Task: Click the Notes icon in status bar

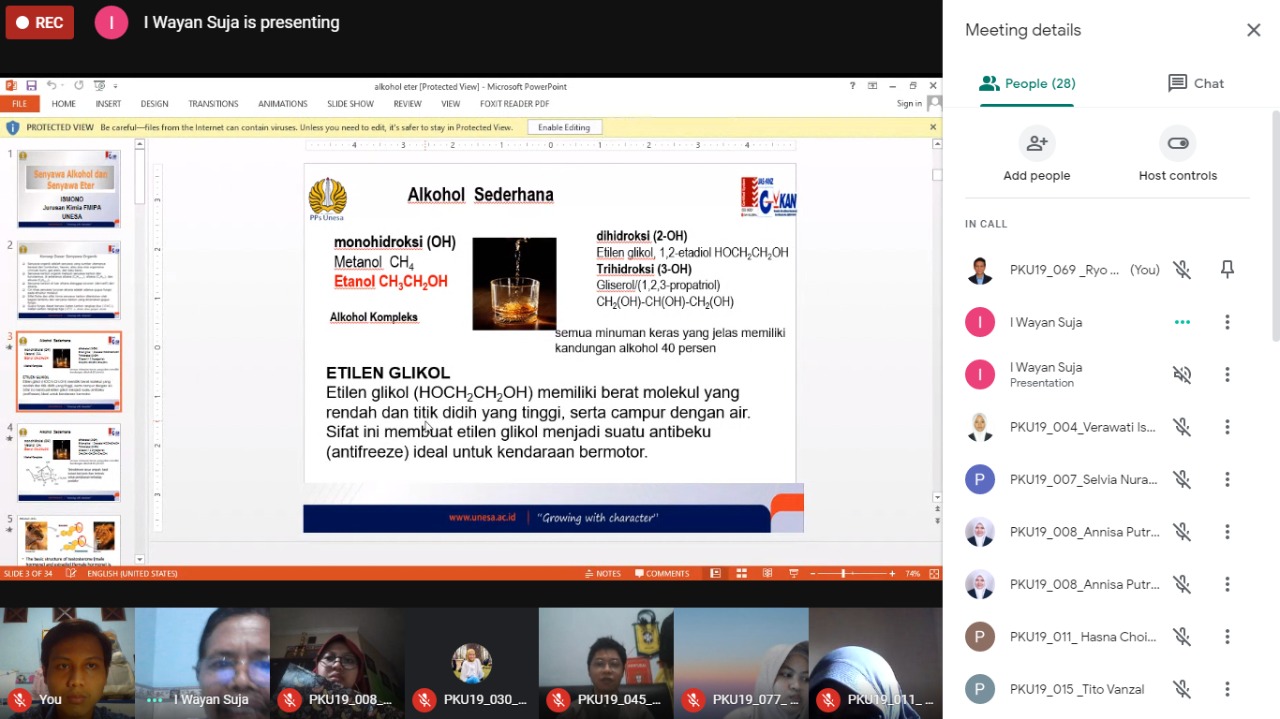Action: pyautogui.click(x=603, y=574)
